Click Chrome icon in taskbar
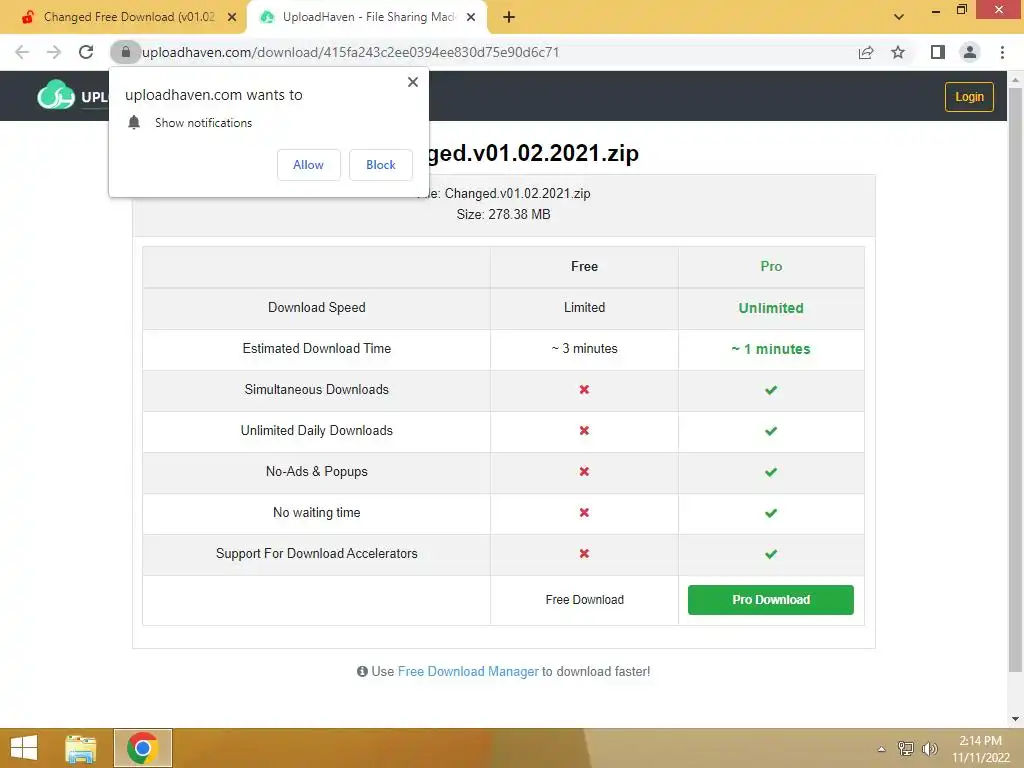The image size is (1024, 768). (143, 748)
